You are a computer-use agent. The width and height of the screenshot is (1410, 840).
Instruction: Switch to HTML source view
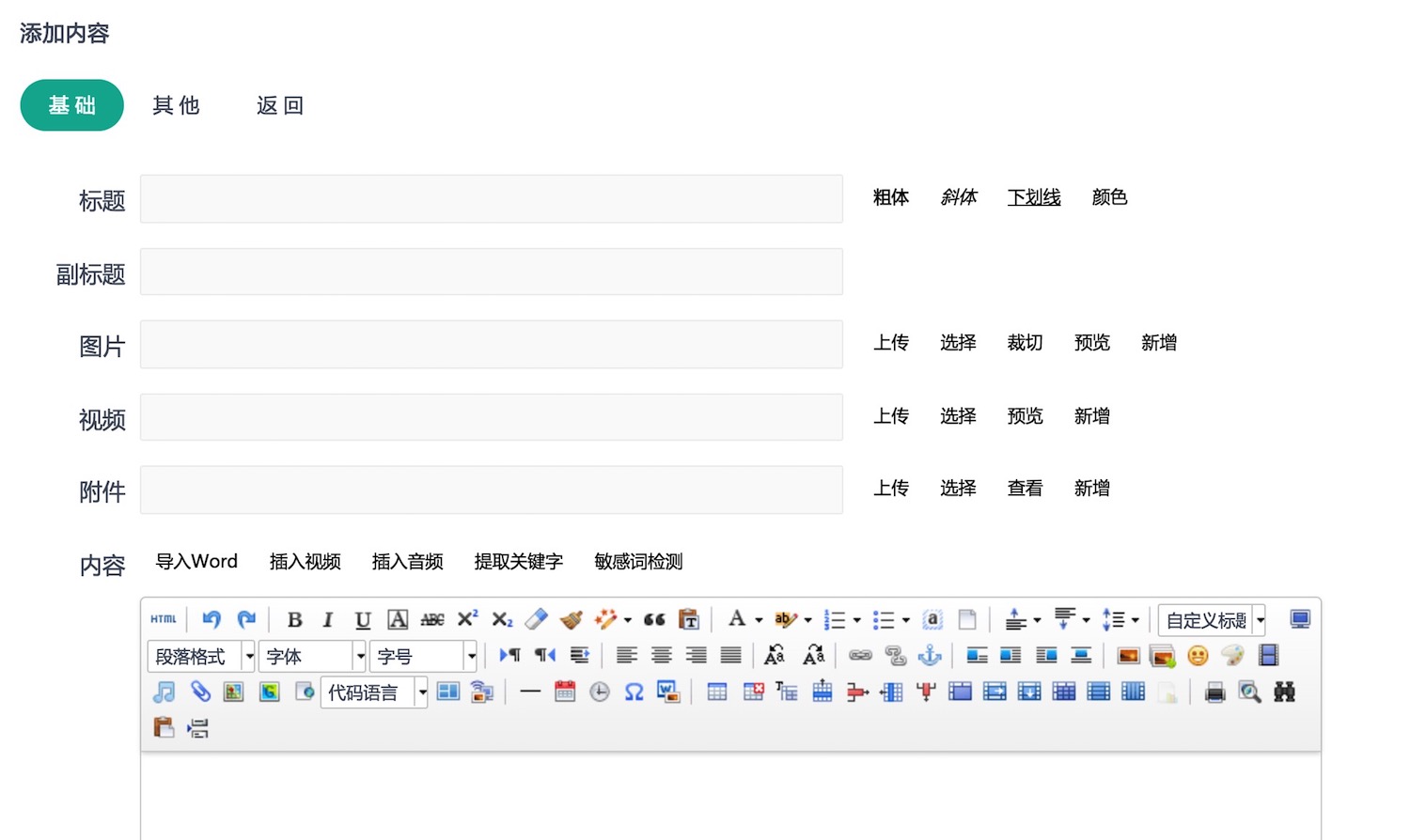coord(164,619)
